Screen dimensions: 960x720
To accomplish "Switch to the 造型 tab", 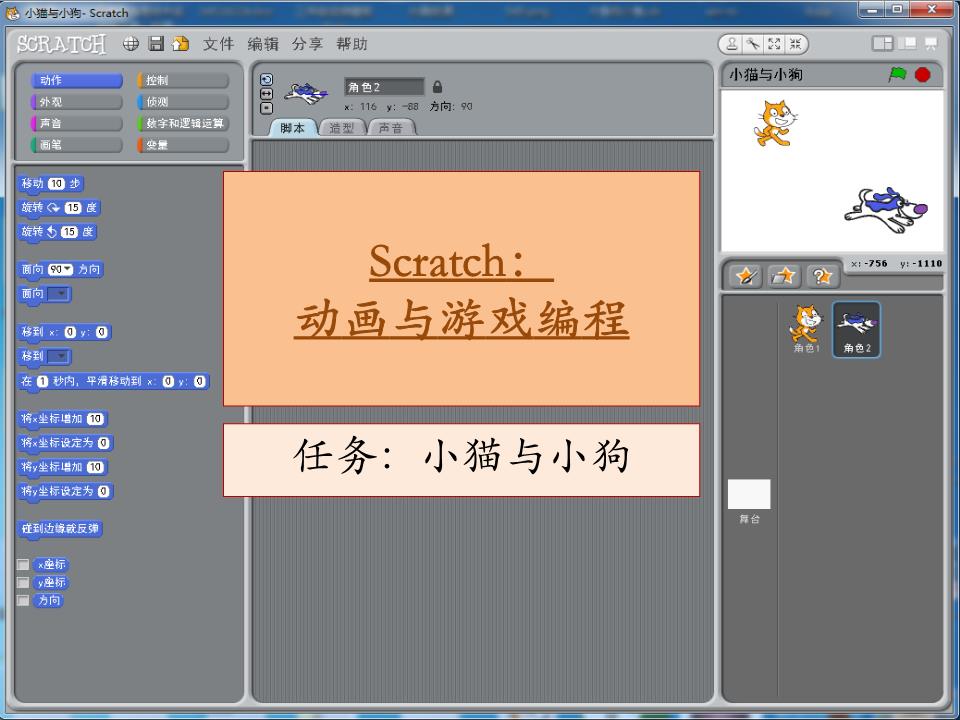I will coord(342,127).
